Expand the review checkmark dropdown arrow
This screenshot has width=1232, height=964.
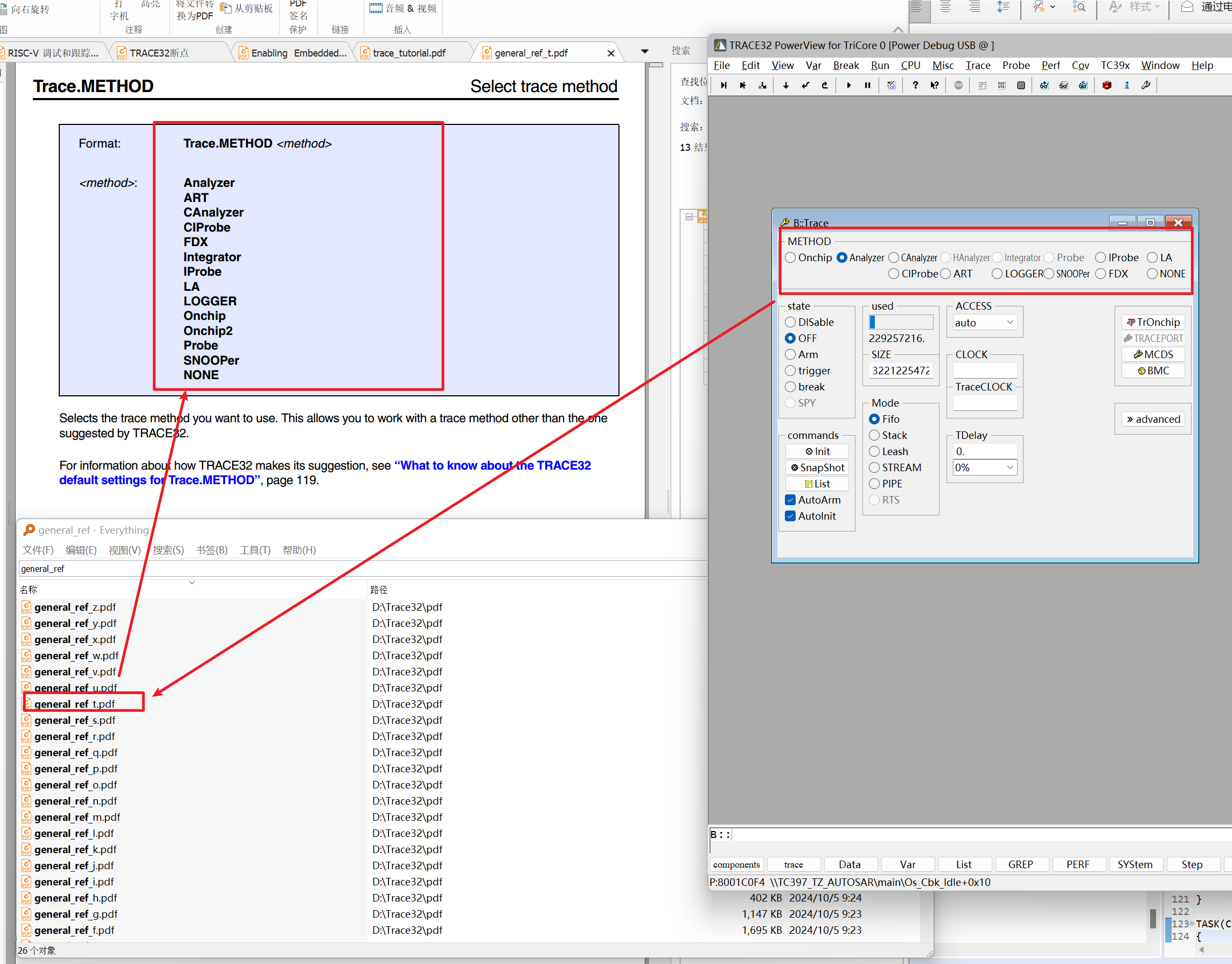click(1053, 8)
